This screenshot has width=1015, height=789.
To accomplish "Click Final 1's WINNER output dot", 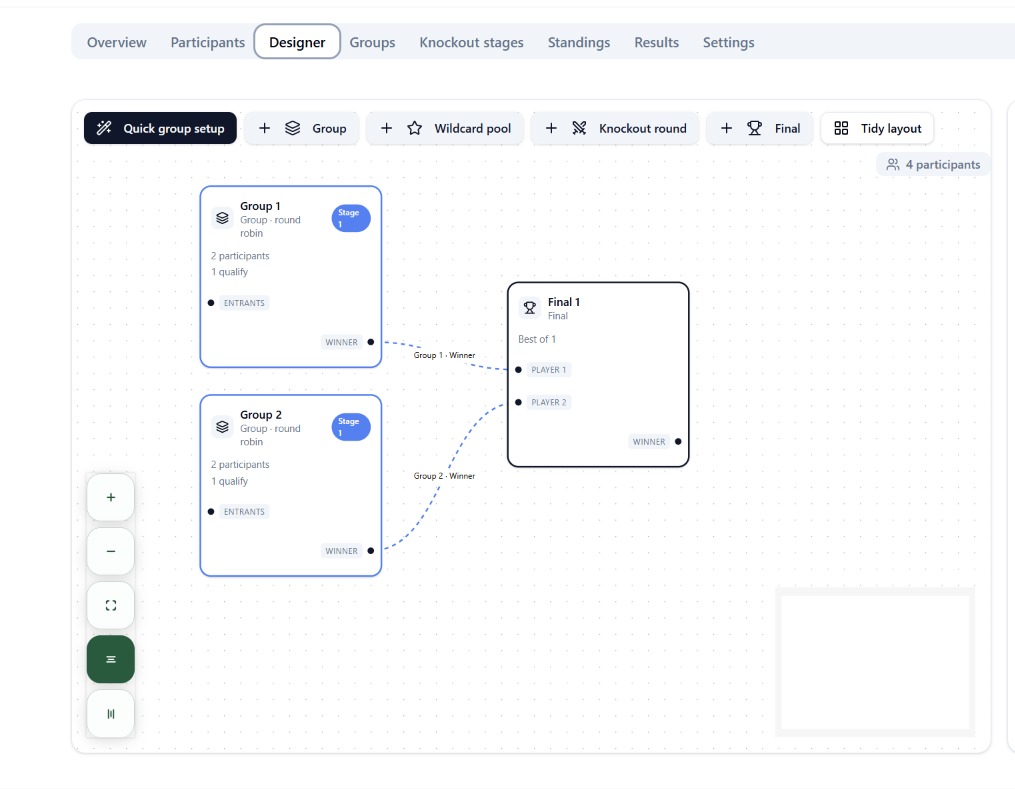I will coord(678,441).
